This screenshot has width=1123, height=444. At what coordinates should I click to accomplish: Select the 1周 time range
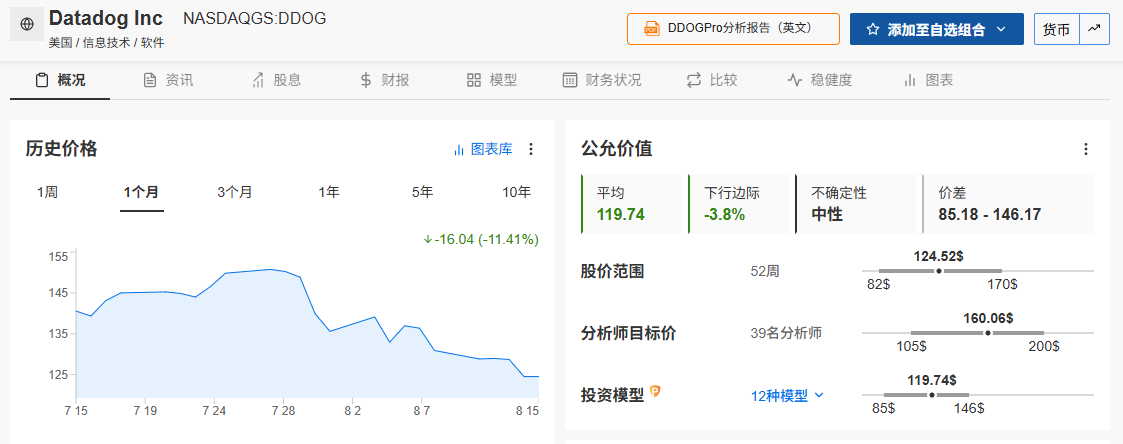click(47, 192)
